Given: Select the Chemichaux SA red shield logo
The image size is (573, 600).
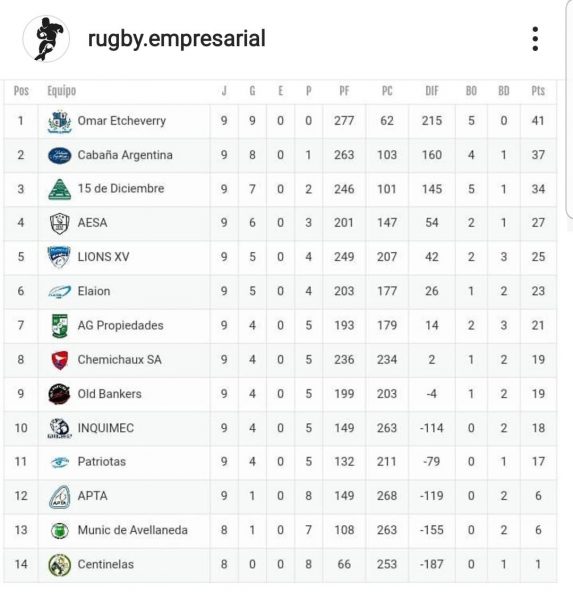Looking at the screenshot, I should click(59, 360).
